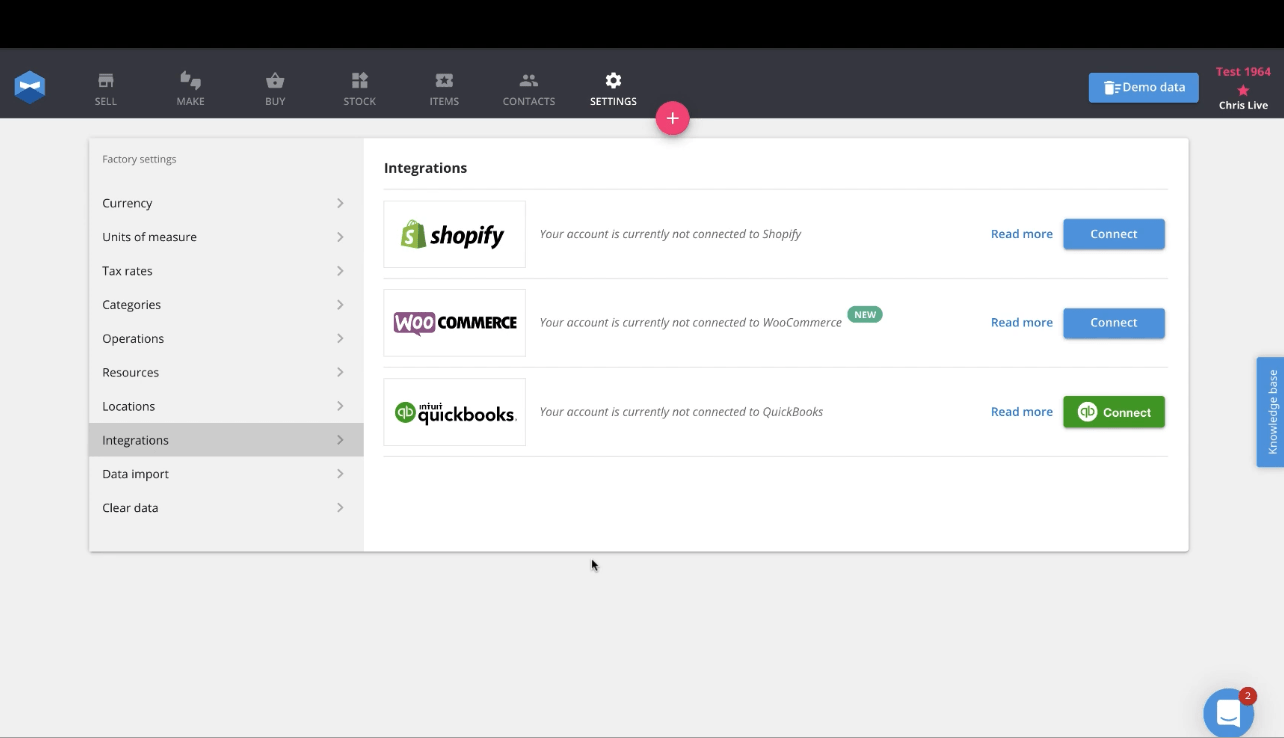Read more about the QuickBooks integration

click(x=1022, y=412)
